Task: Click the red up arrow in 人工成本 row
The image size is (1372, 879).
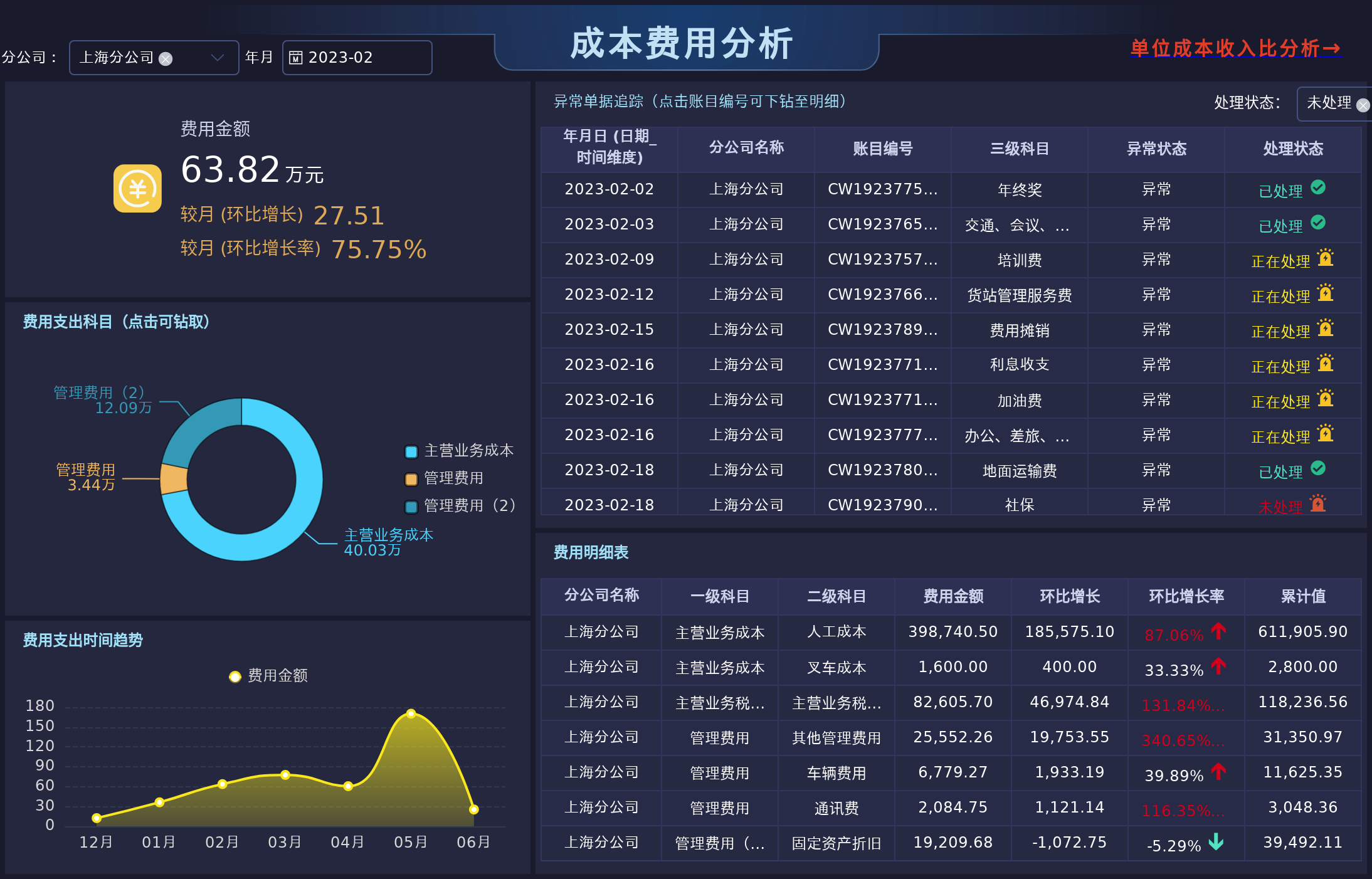Action: point(1218,631)
